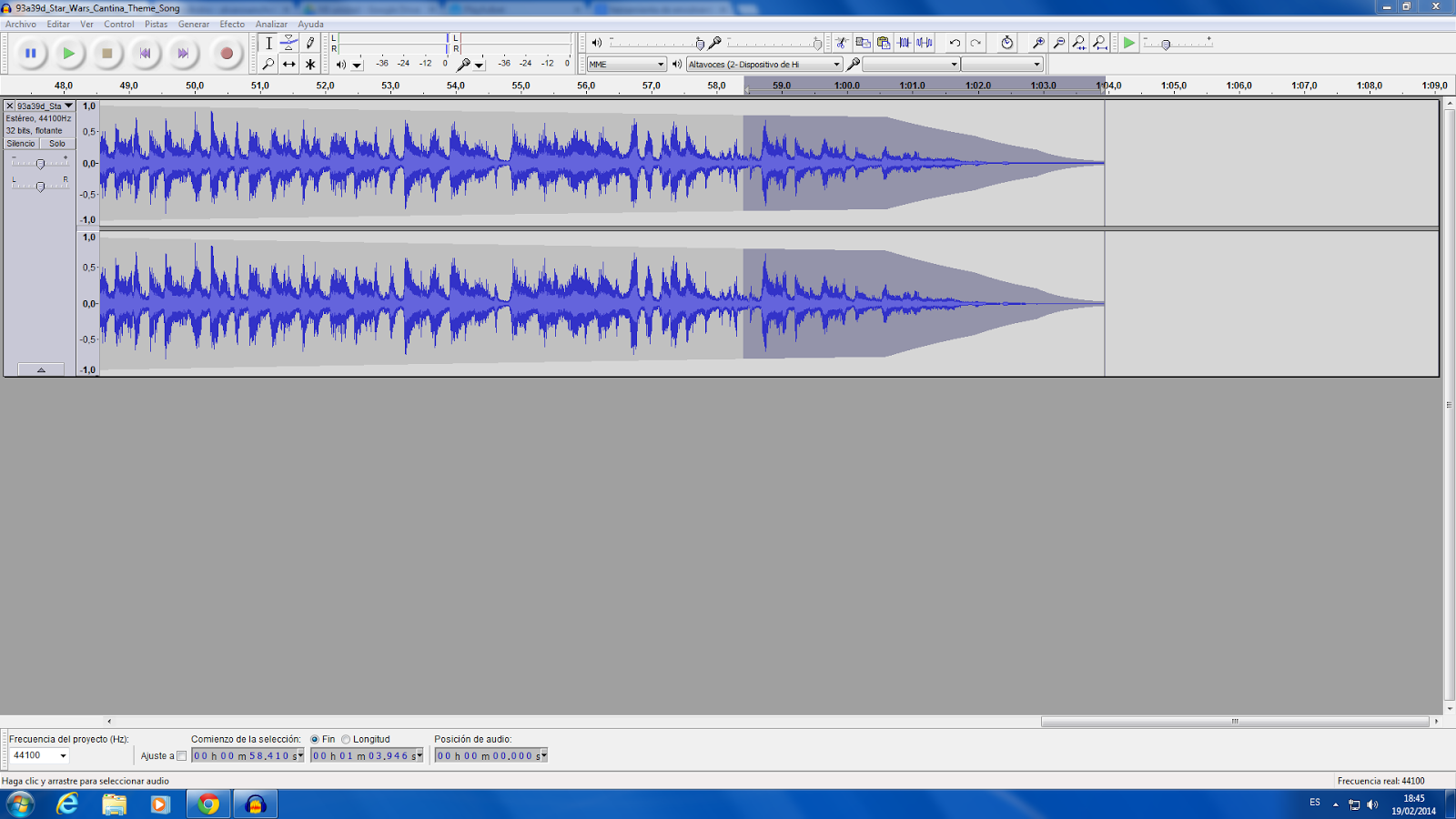The height and width of the screenshot is (819, 1456).
Task: Fit selection to window width
Action: pos(1079,43)
